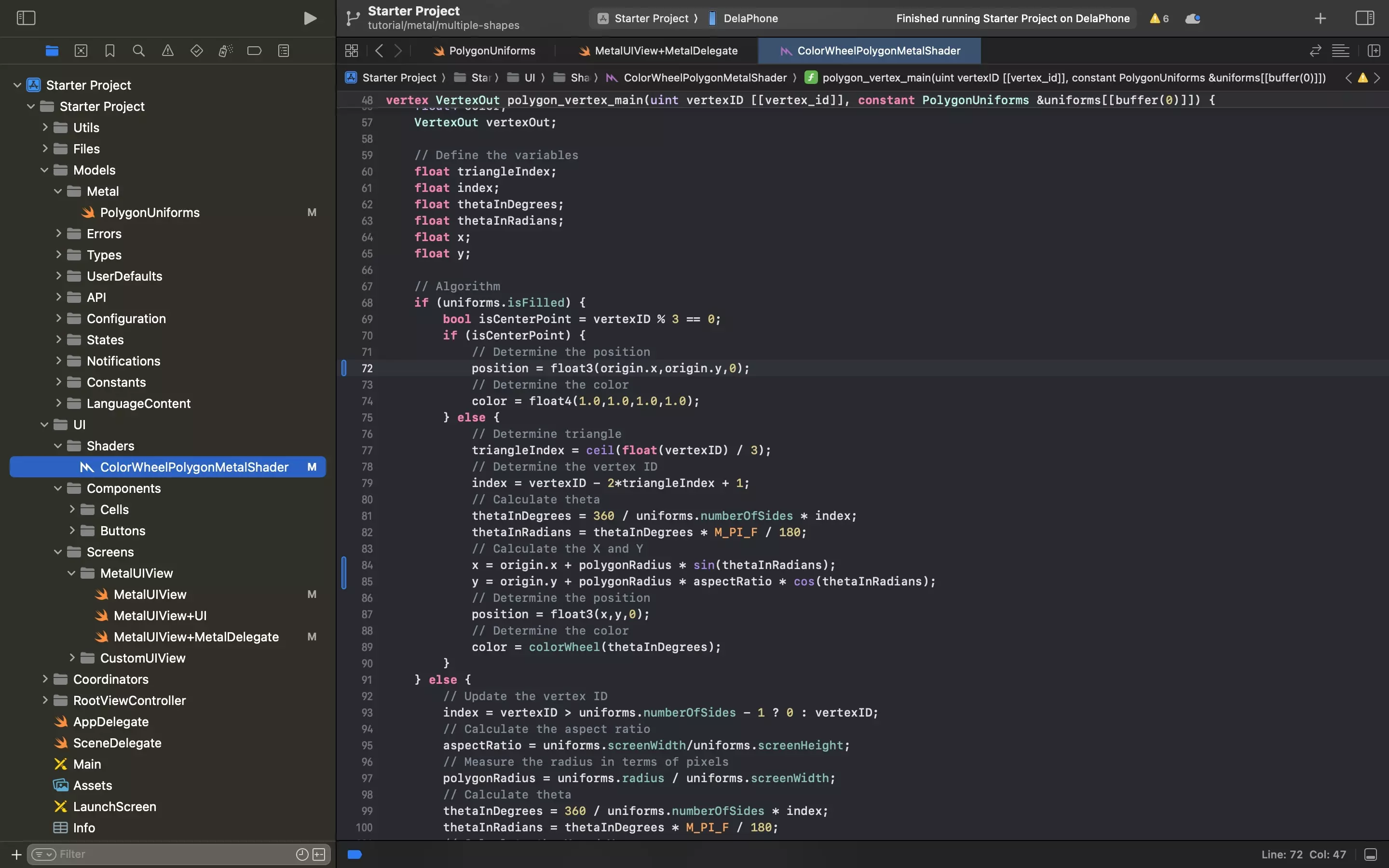Collapse the root Starter Project
Screen dimensions: 1389x868
(17, 85)
